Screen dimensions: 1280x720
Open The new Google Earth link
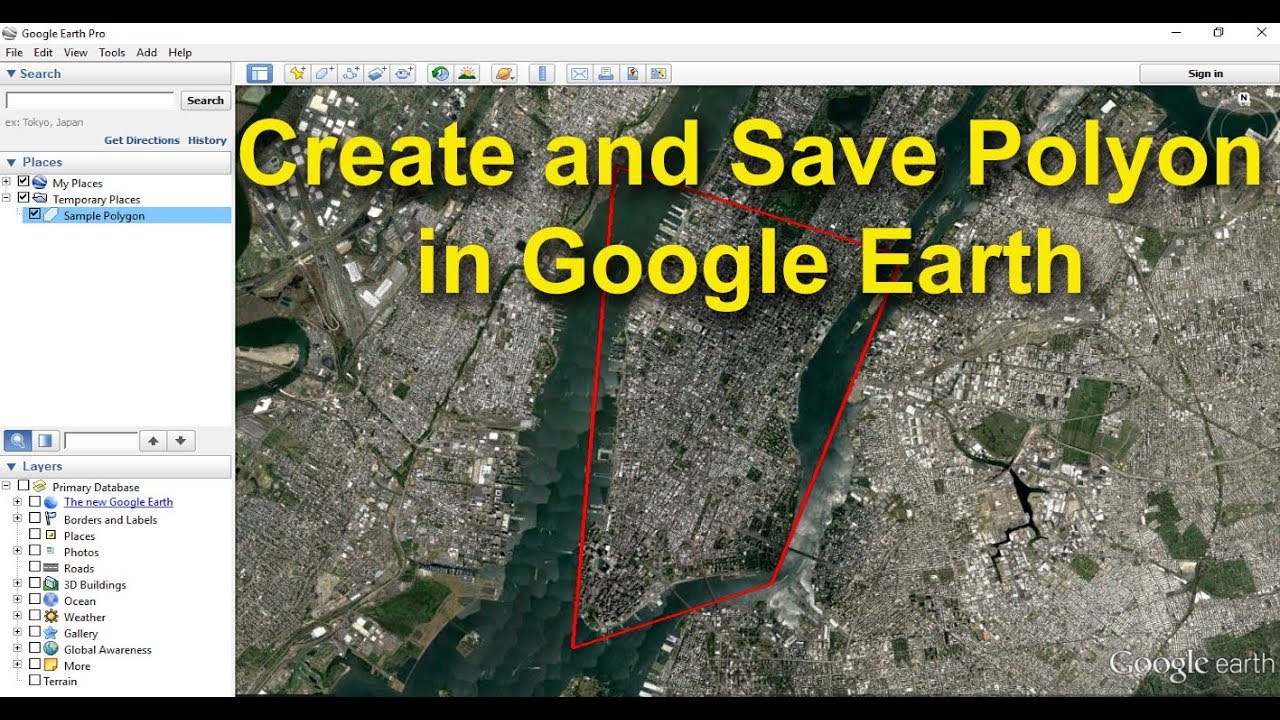tap(118, 502)
